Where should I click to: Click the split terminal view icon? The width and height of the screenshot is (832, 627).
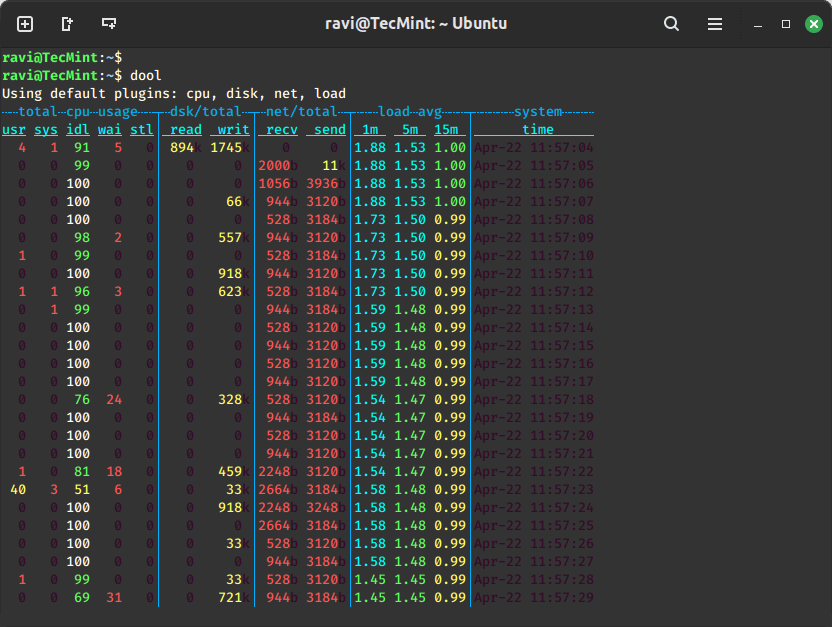[x=109, y=23]
